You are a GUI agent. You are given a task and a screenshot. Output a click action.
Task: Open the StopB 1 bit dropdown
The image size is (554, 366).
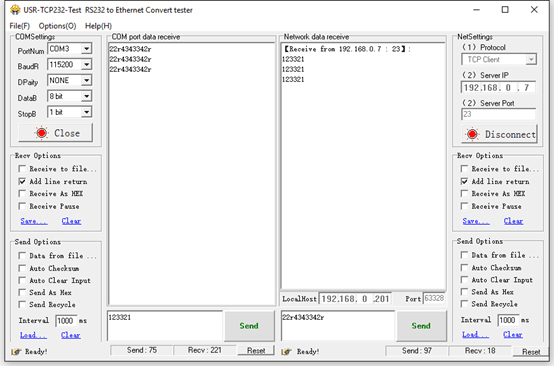tap(87, 112)
